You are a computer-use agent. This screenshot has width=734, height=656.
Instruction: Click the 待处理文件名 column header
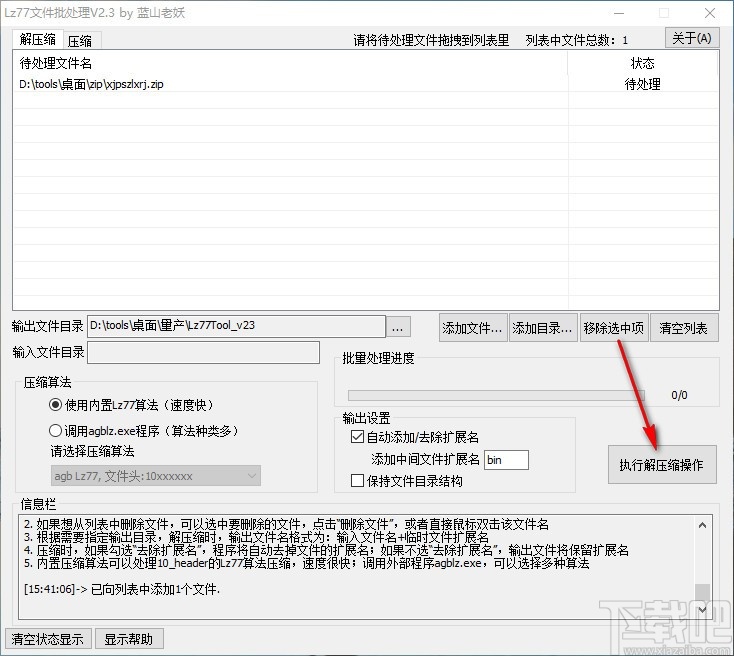pyautogui.click(x=290, y=63)
